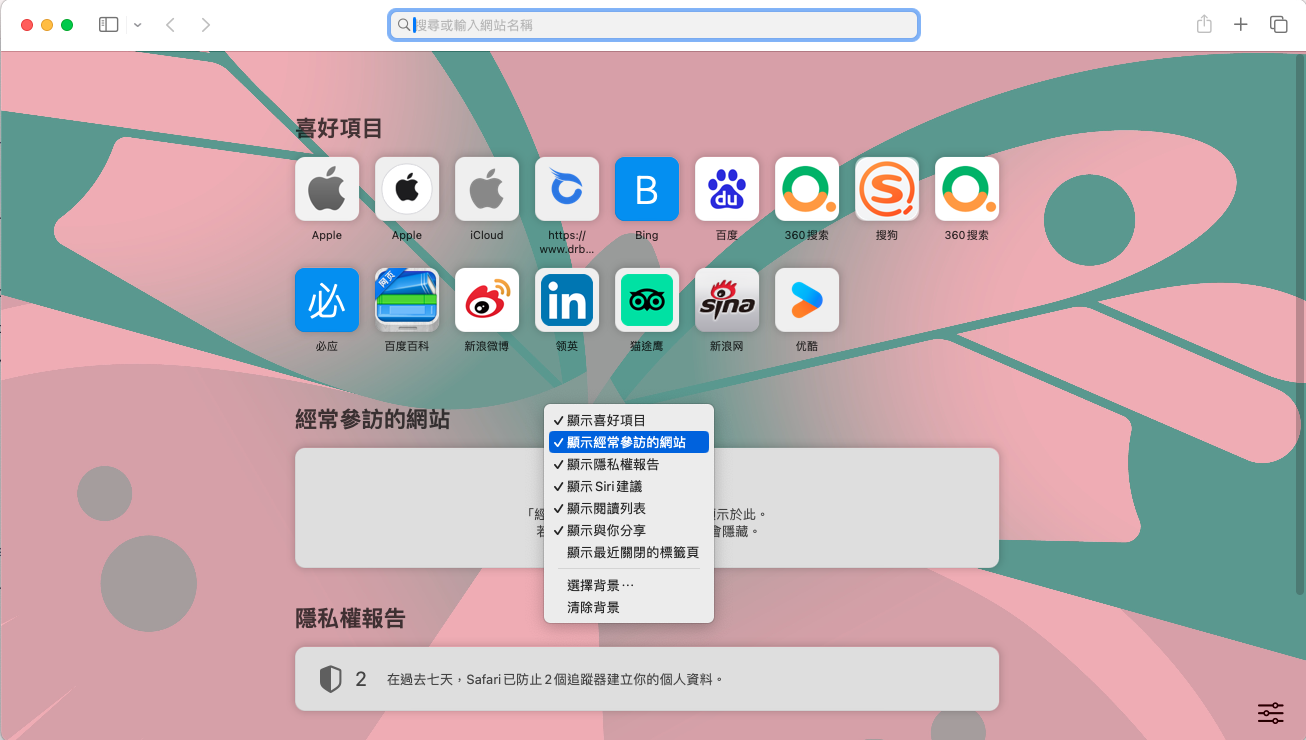Open the 新浪微博 favorite

point(487,299)
